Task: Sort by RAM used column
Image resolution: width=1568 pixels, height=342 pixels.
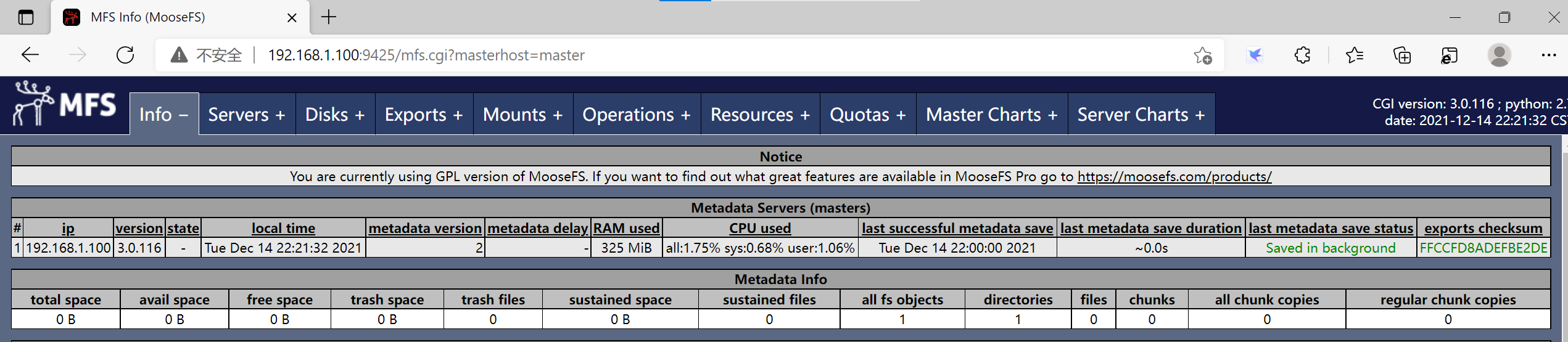Action: pyautogui.click(x=627, y=229)
